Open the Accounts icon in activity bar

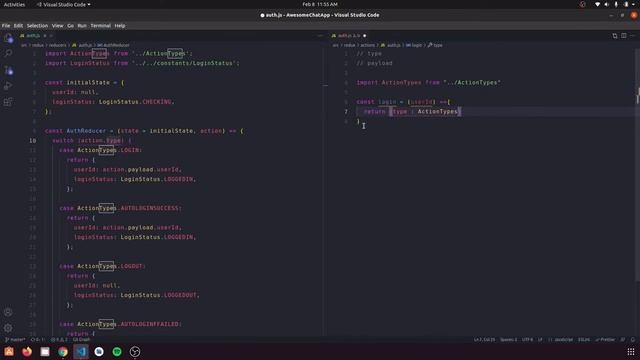coord(8,312)
